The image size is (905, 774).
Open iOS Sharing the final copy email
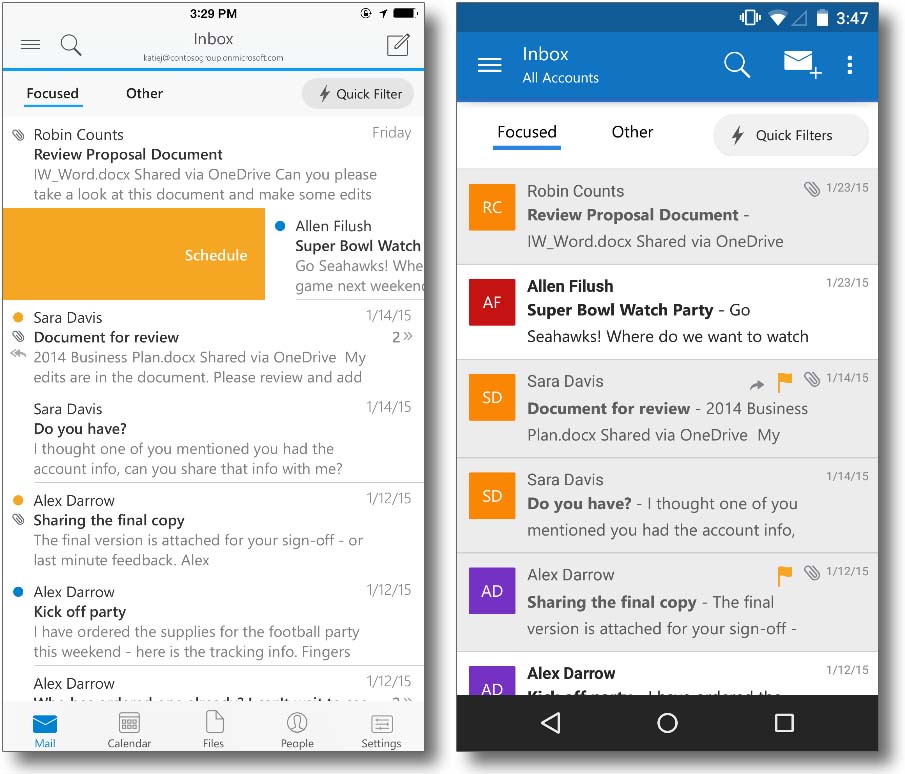213,530
